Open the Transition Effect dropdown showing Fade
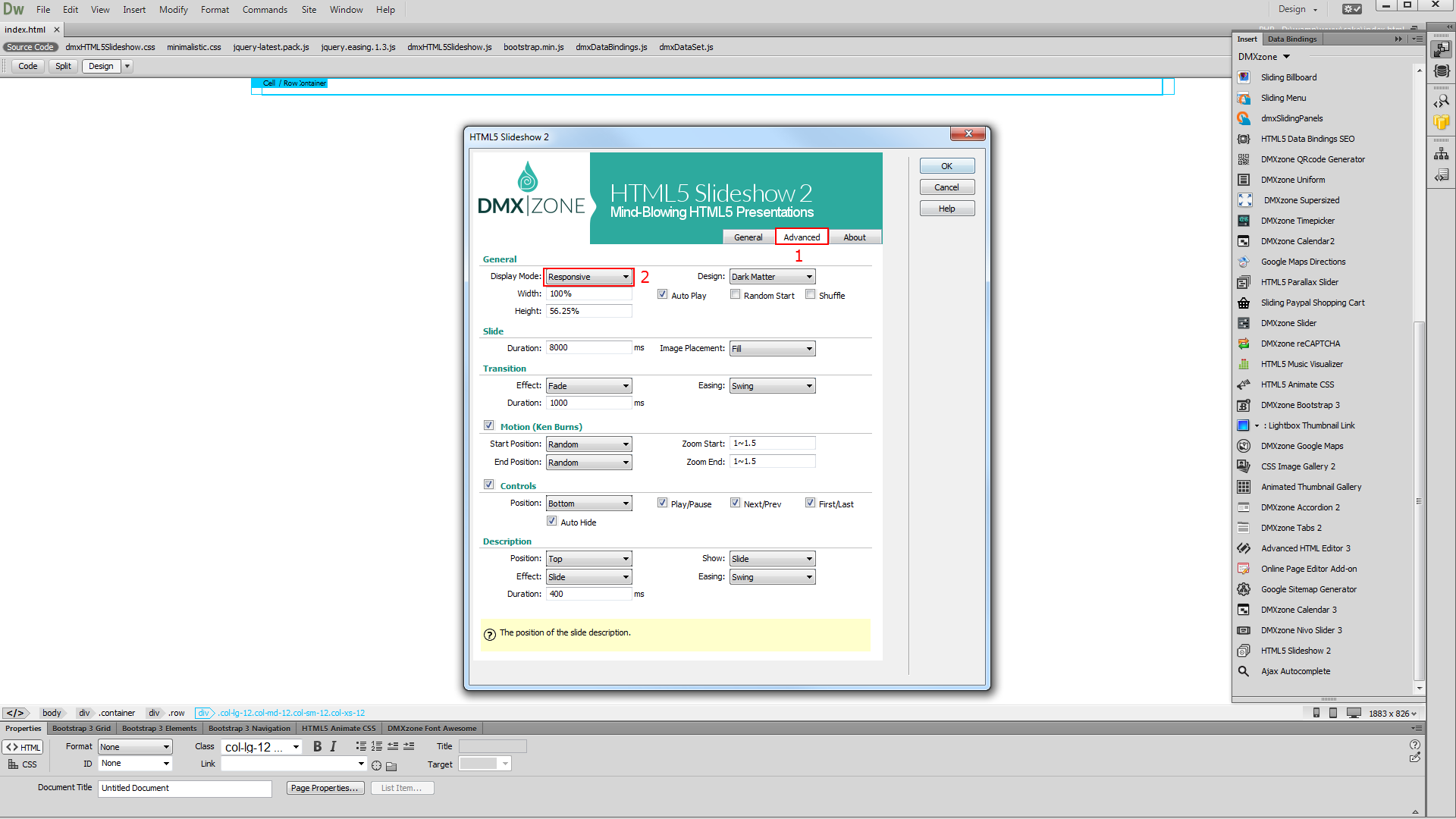The image size is (1456, 819). (x=588, y=386)
